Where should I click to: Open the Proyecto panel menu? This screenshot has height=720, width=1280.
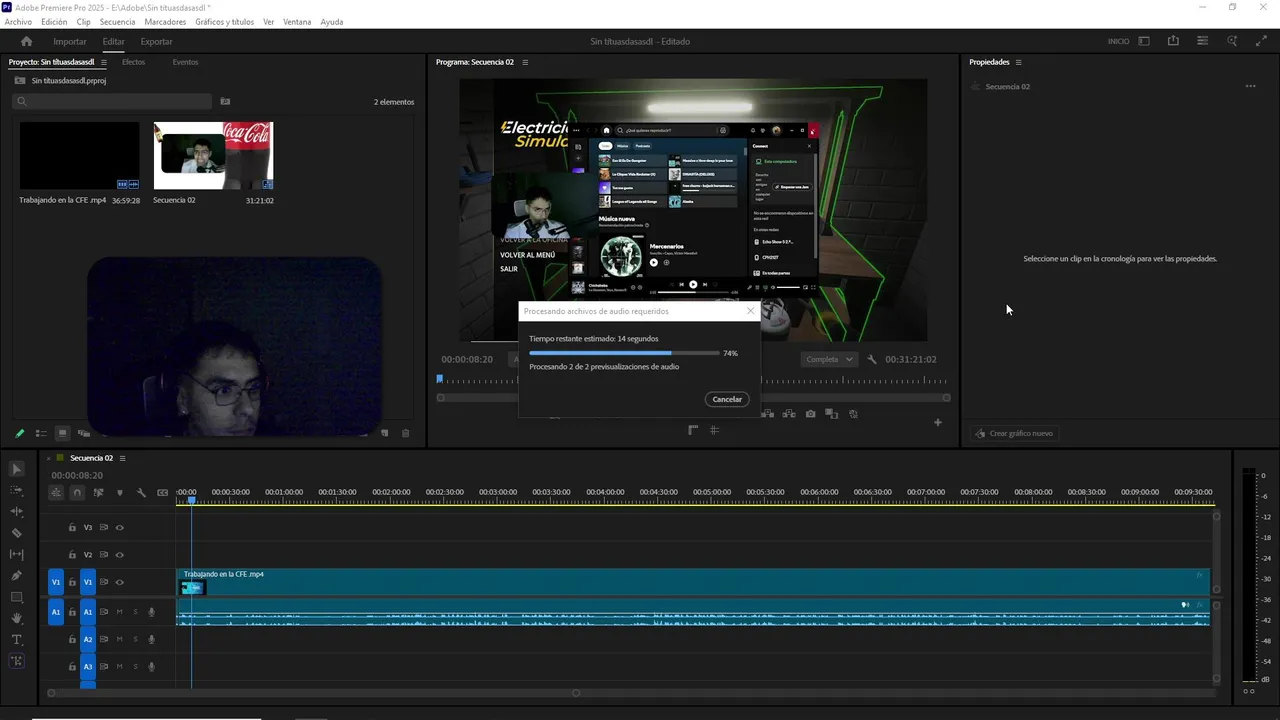point(103,62)
